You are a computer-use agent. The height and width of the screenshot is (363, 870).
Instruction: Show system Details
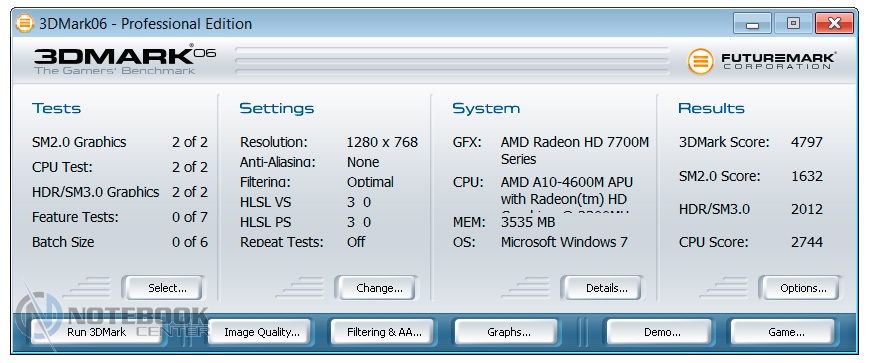pyautogui.click(x=602, y=288)
